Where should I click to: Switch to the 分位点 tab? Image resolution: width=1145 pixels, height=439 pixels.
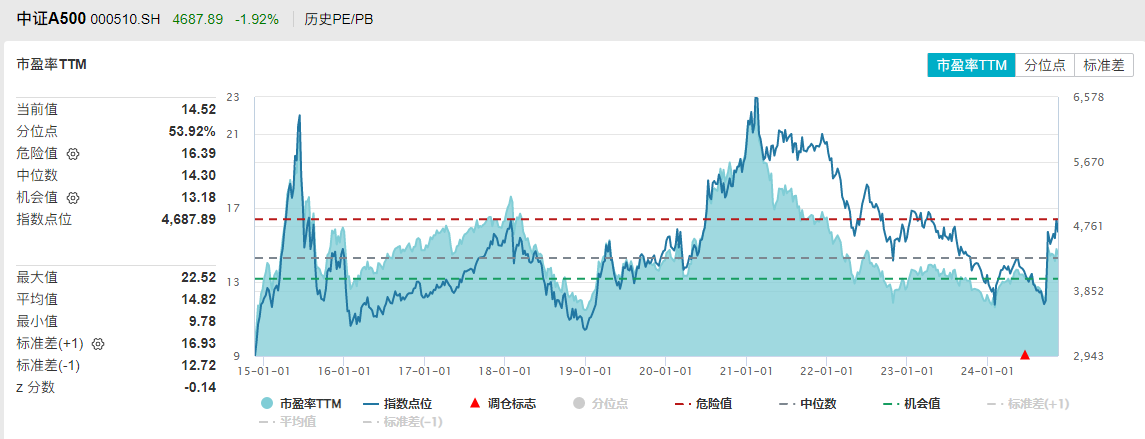(1044, 65)
